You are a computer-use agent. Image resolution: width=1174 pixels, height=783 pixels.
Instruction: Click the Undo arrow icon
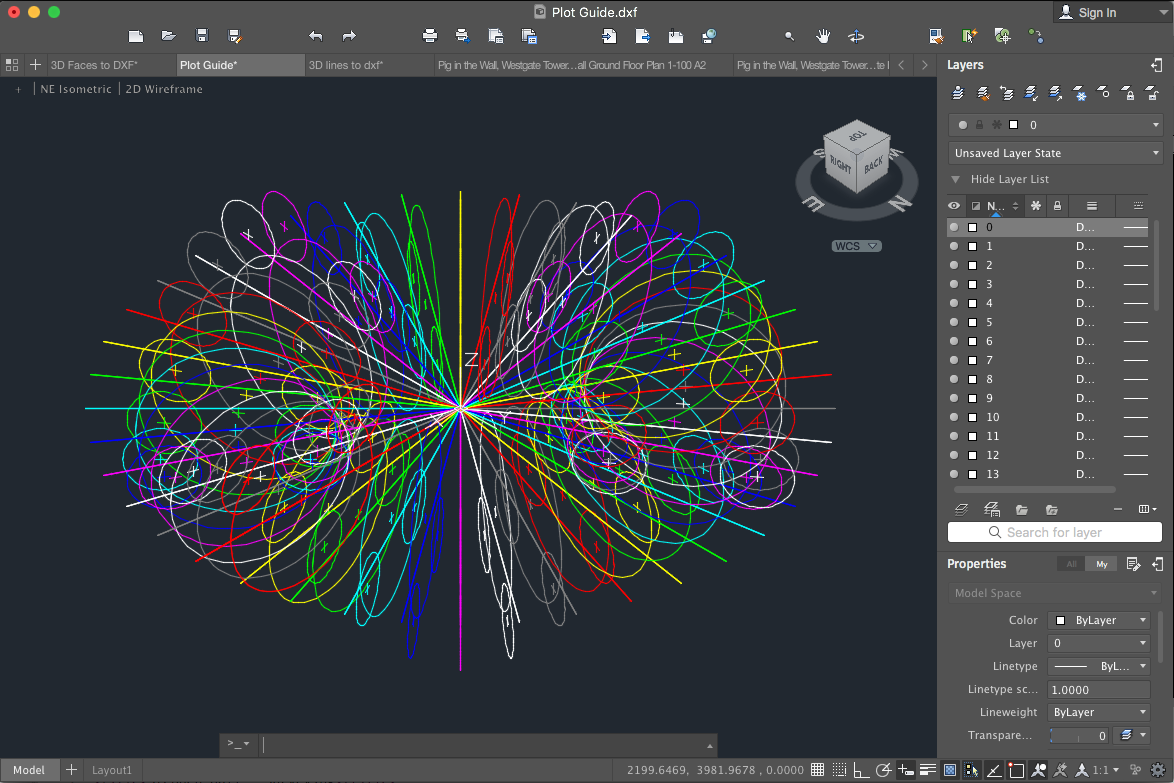click(x=316, y=36)
